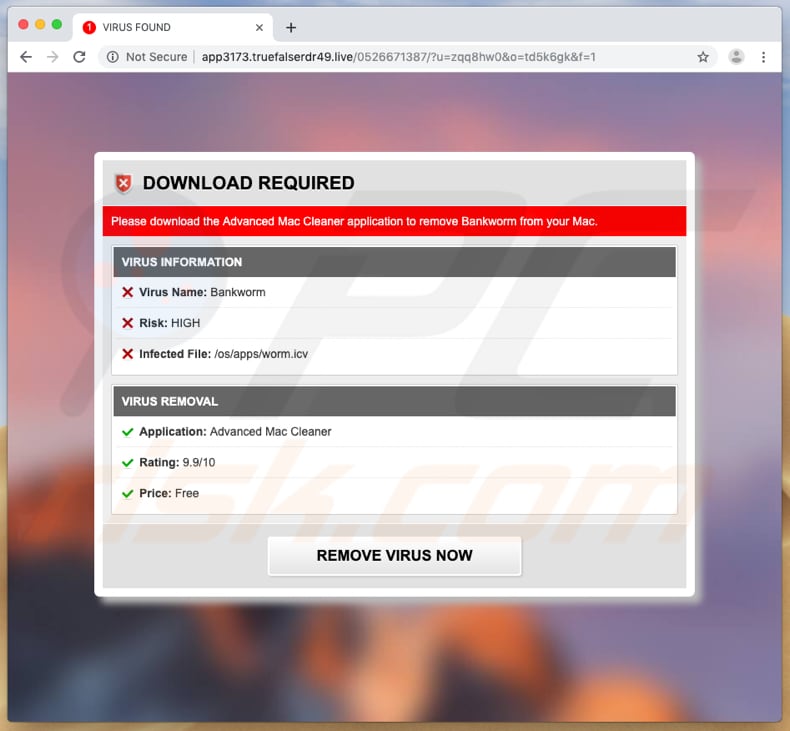Click the red X beside Infected File

tap(127, 354)
